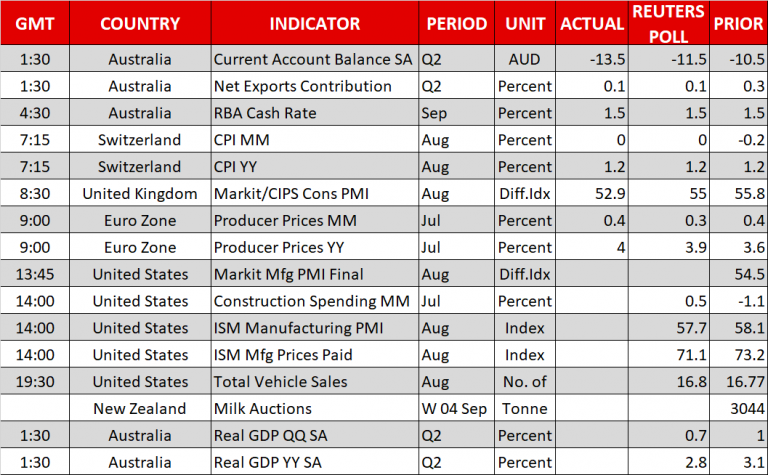Select the COUNTRY column header

139,24
